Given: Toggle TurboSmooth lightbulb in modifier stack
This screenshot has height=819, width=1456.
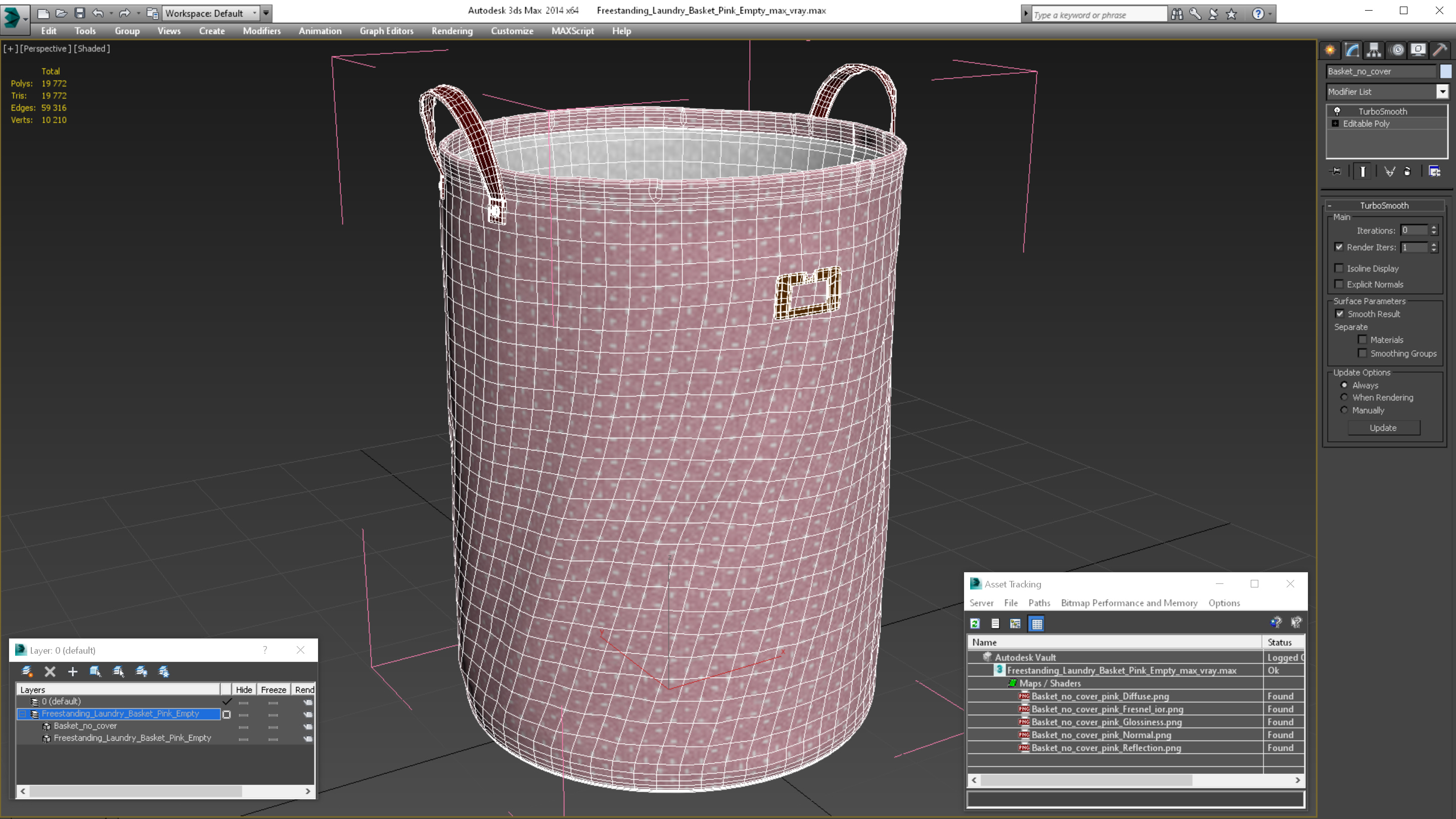Looking at the screenshot, I should (x=1337, y=111).
